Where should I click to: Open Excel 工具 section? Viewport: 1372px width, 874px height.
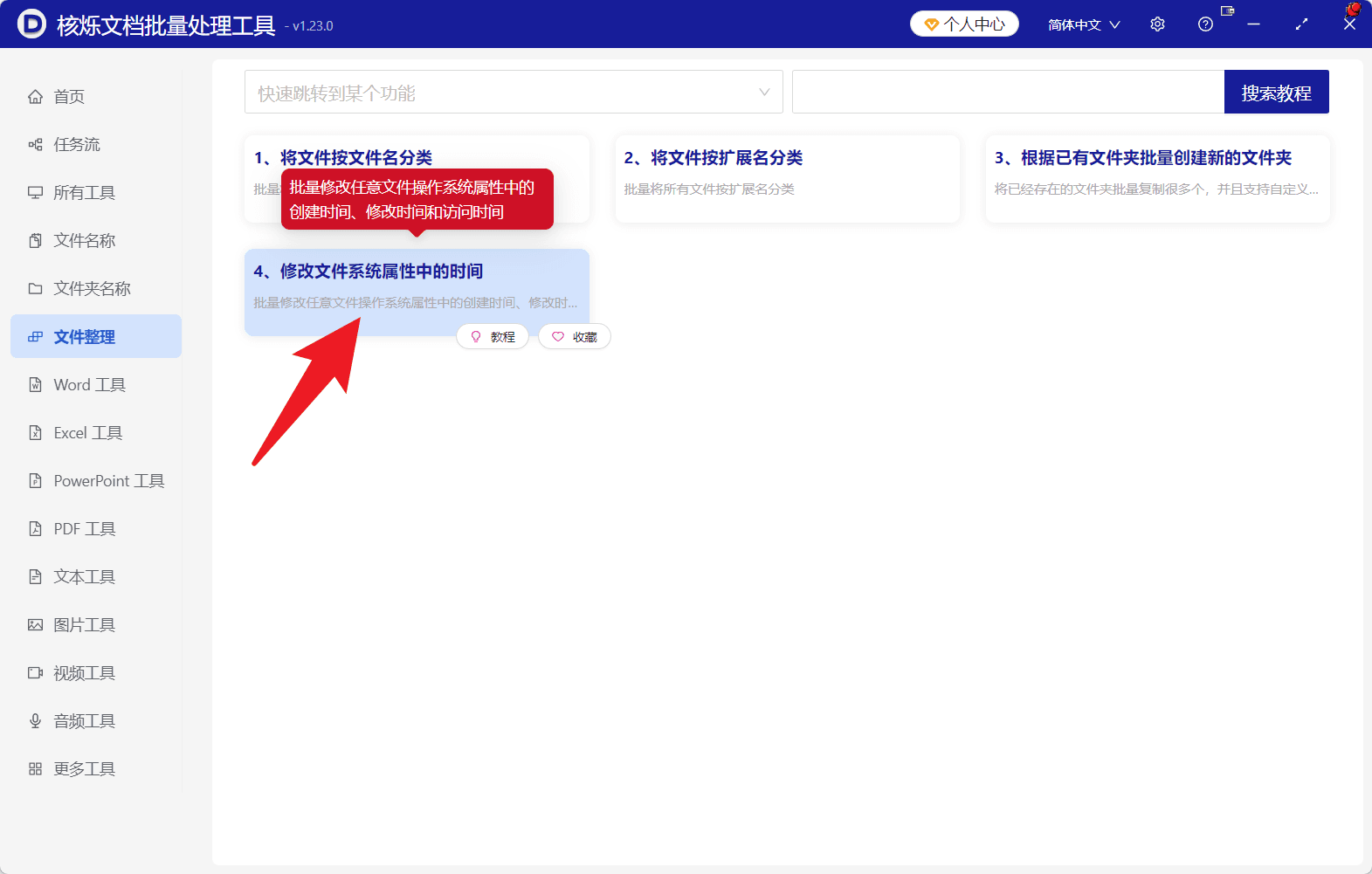(x=96, y=432)
